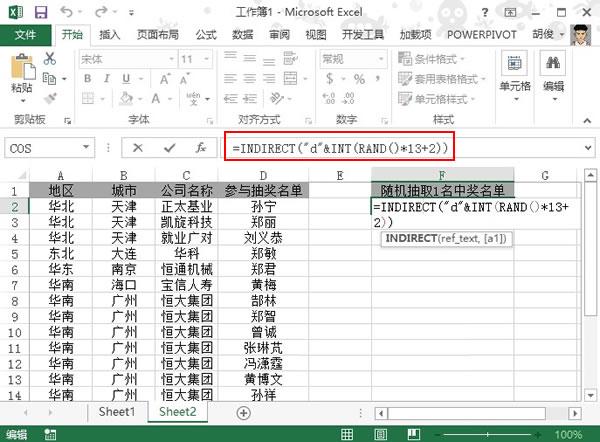Click the fx Insert Function button
600x442 pixels.
(201, 148)
